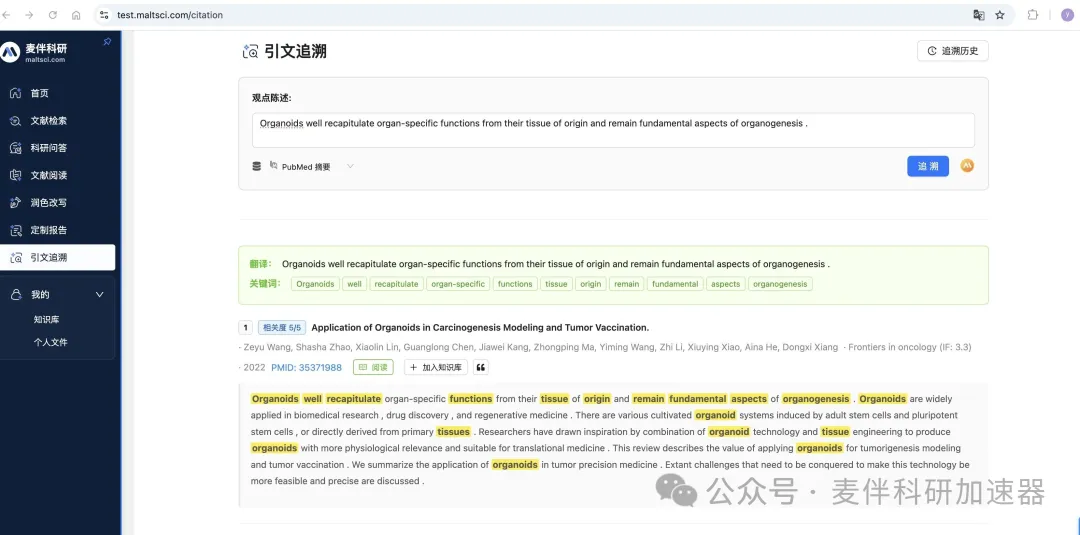
Task: Reload the page in browser
Action: pos(52,15)
